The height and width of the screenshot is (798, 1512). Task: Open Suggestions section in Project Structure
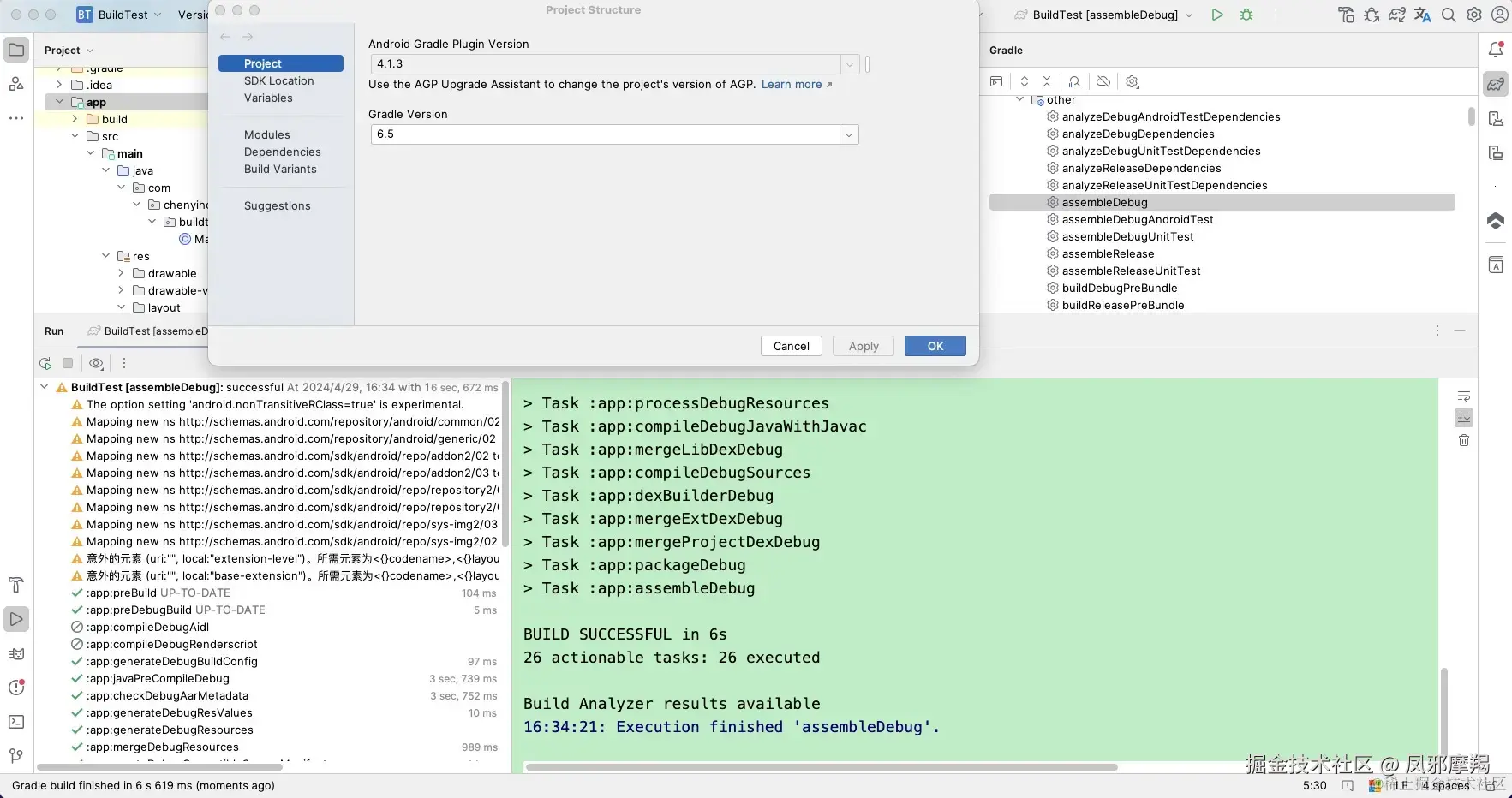click(x=278, y=205)
